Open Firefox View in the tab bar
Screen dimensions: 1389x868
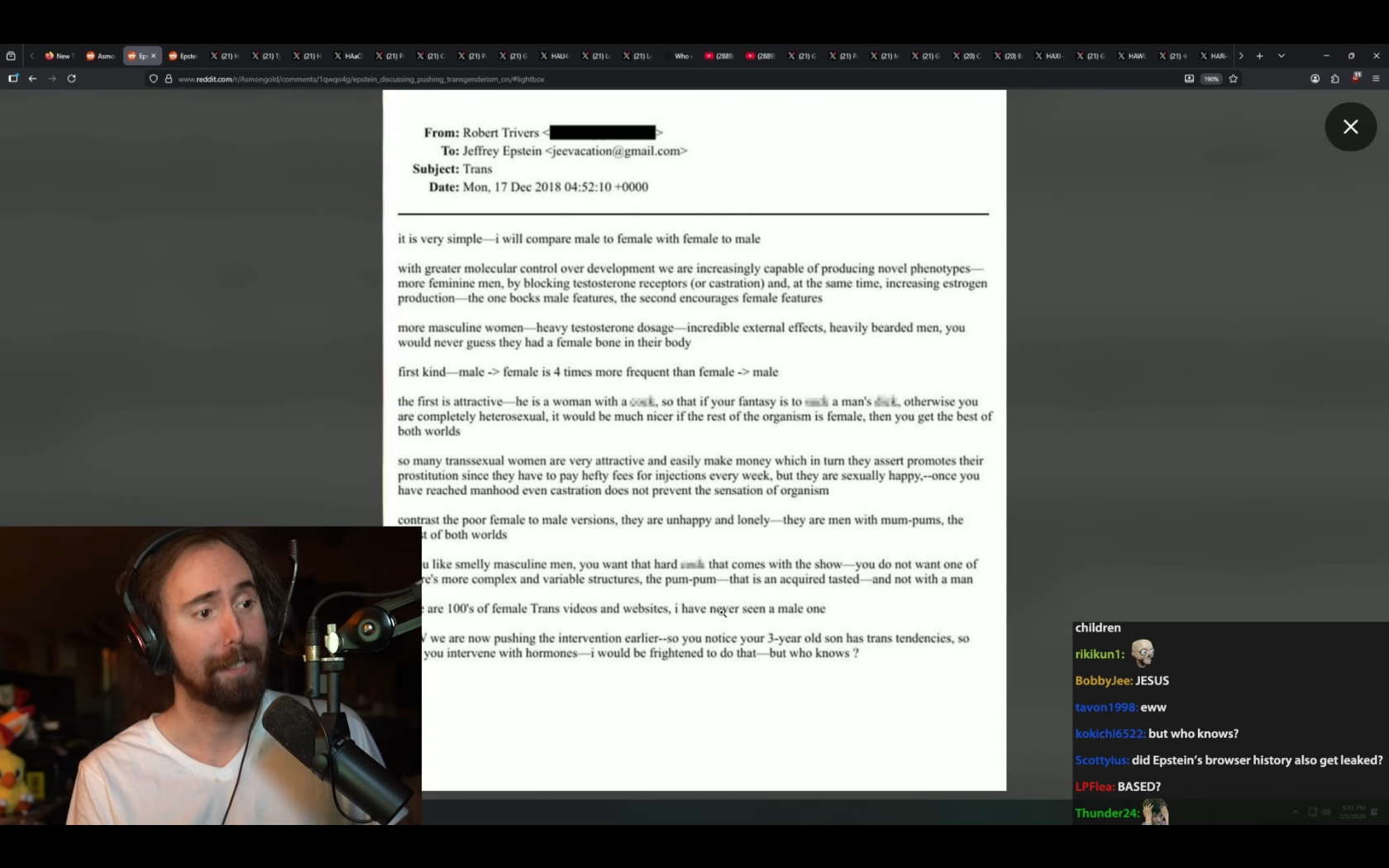[x=11, y=56]
